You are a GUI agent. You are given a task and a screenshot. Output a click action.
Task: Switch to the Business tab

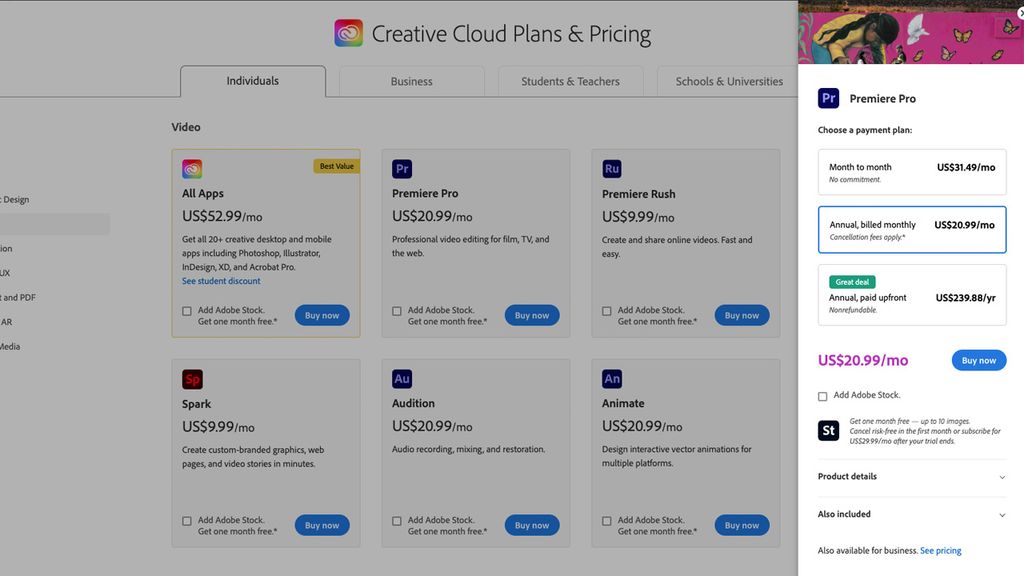[x=411, y=81]
